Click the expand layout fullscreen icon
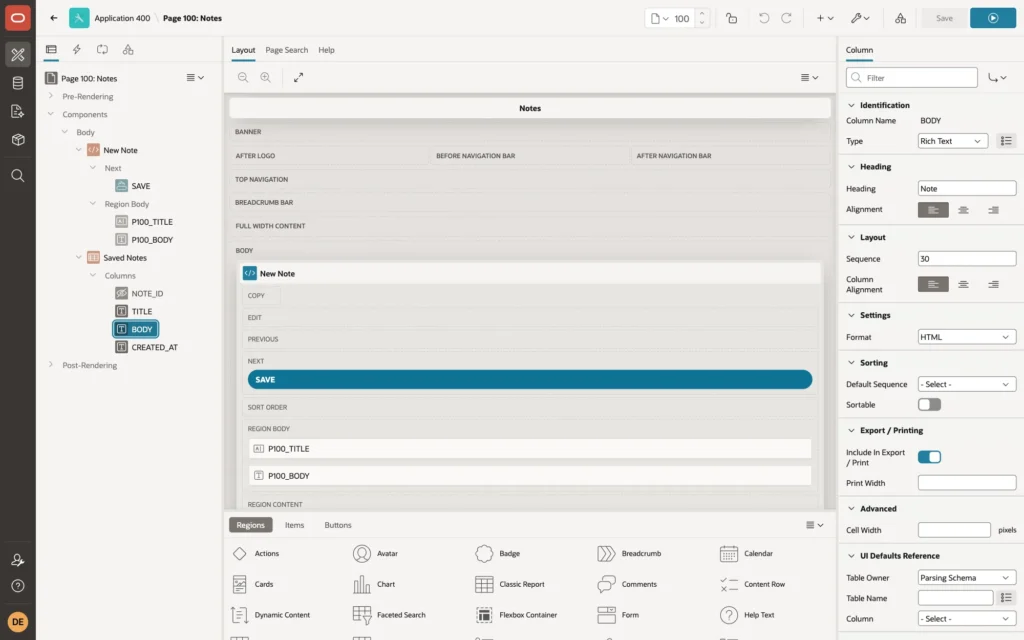Viewport: 1024px width, 640px height. pos(298,78)
